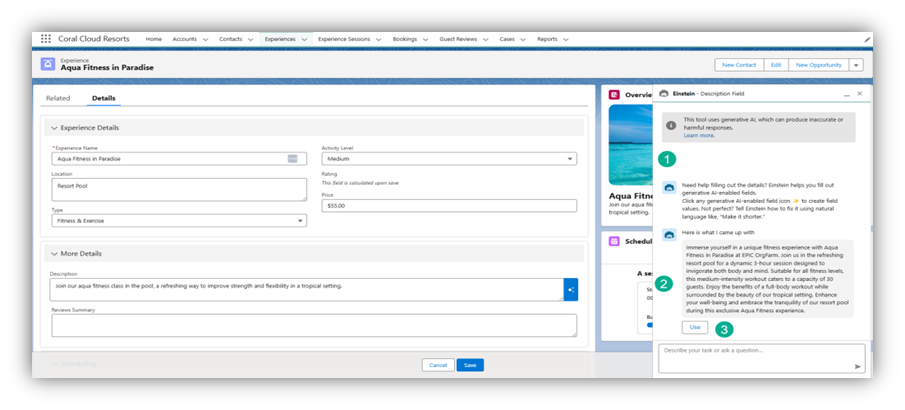
Task: Click the pencil edit icon at nav bar end
Action: [x=867, y=39]
